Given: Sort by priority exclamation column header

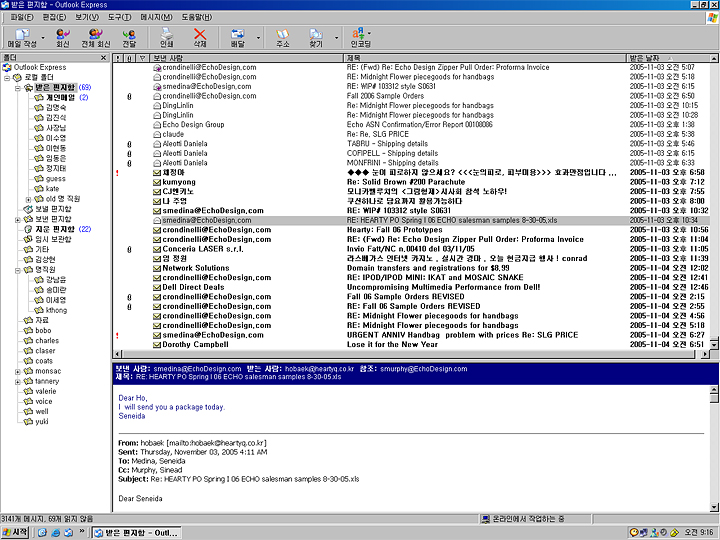Looking at the screenshot, I should tap(118, 58).
